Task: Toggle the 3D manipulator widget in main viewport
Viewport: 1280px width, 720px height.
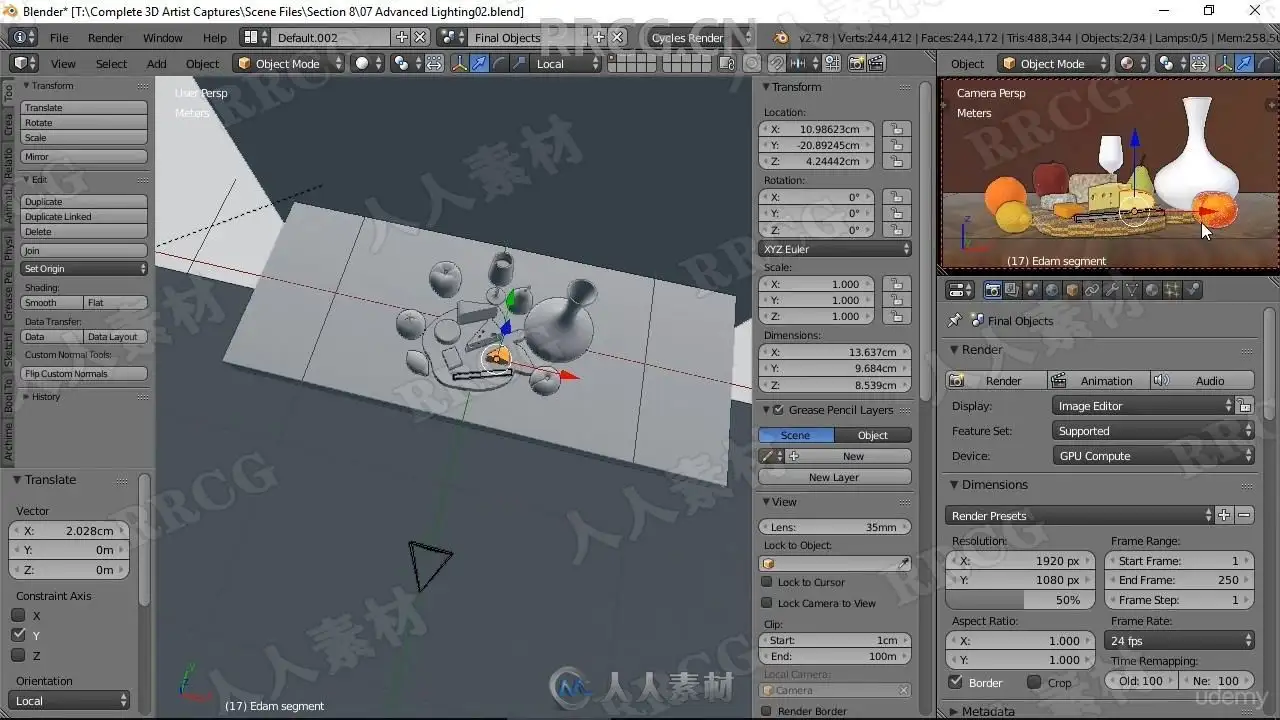Action: [460, 63]
